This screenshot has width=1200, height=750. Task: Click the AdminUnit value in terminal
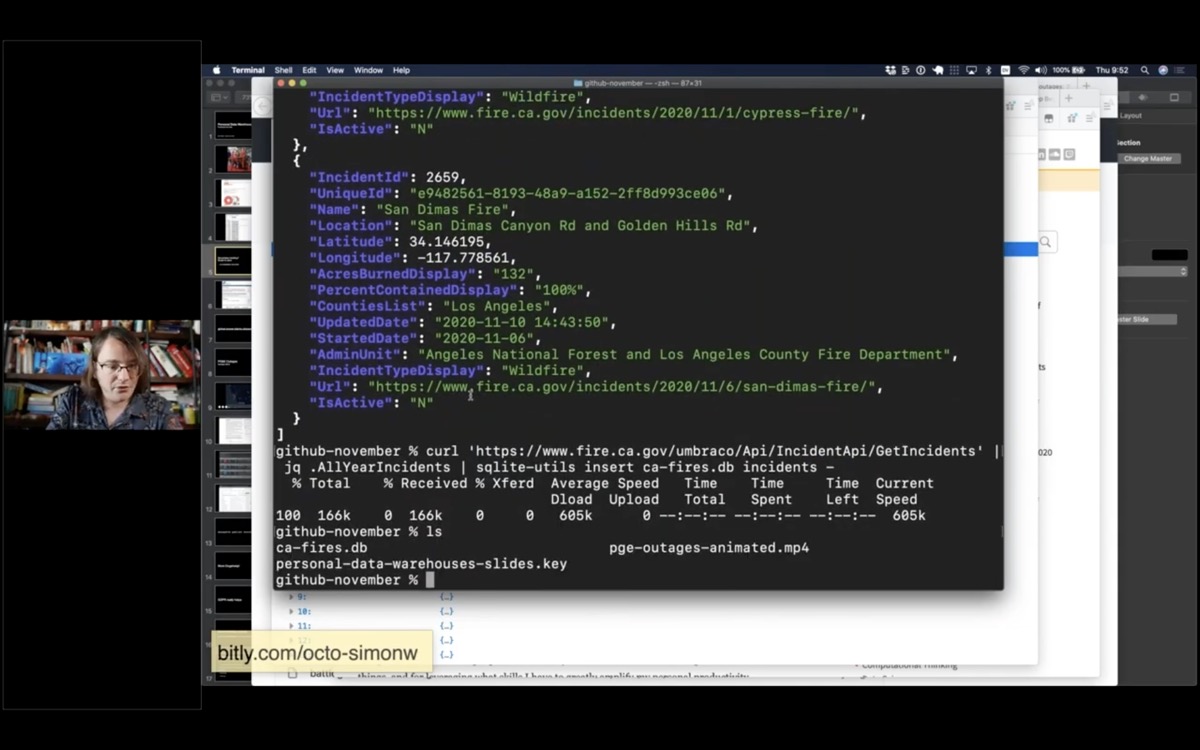tap(684, 354)
